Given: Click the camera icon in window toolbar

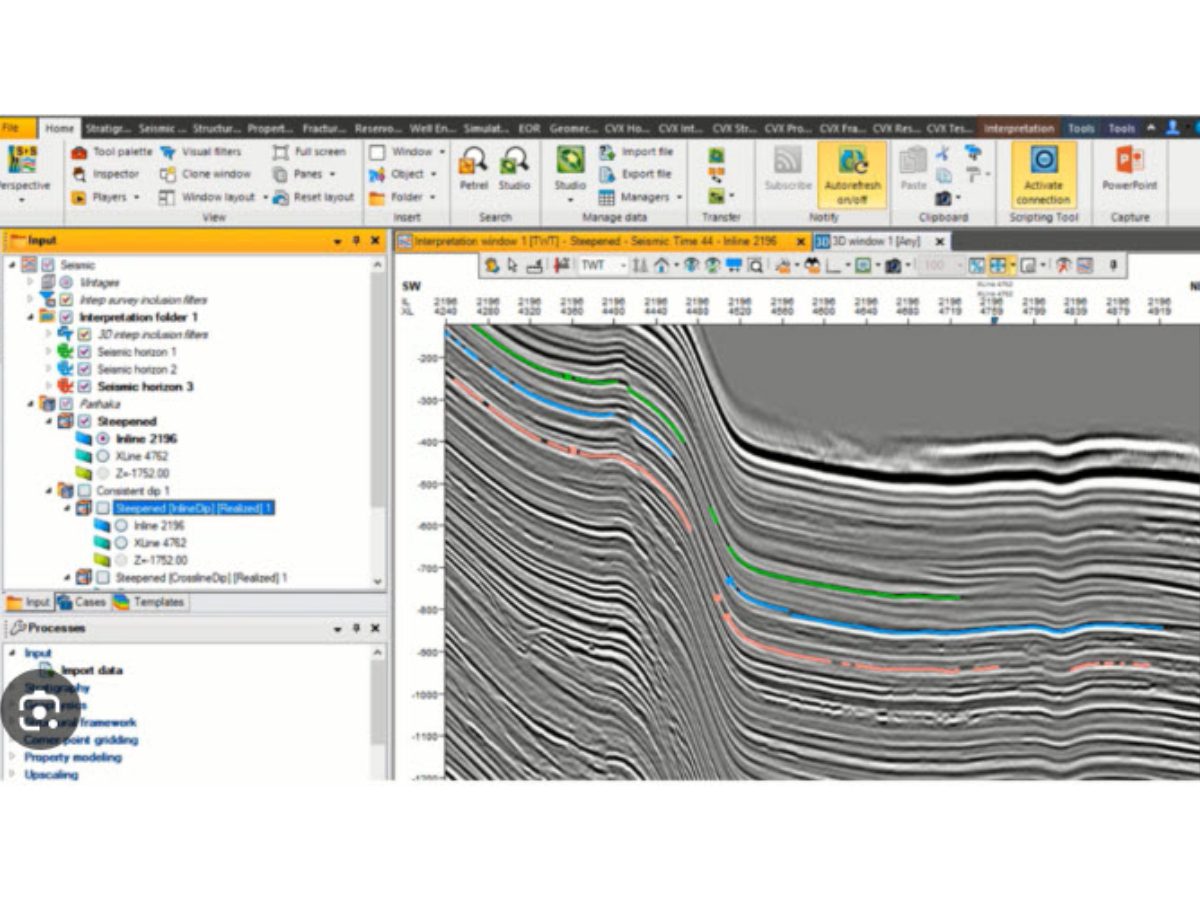Looking at the screenshot, I should 891,266.
